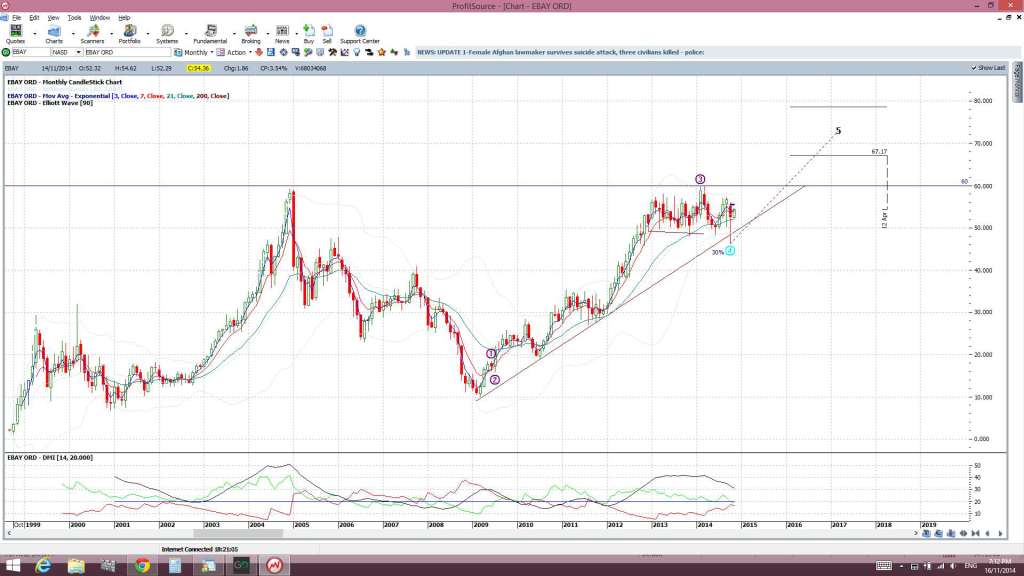Open the Window menu
The image size is (1024, 576).
tap(99, 18)
